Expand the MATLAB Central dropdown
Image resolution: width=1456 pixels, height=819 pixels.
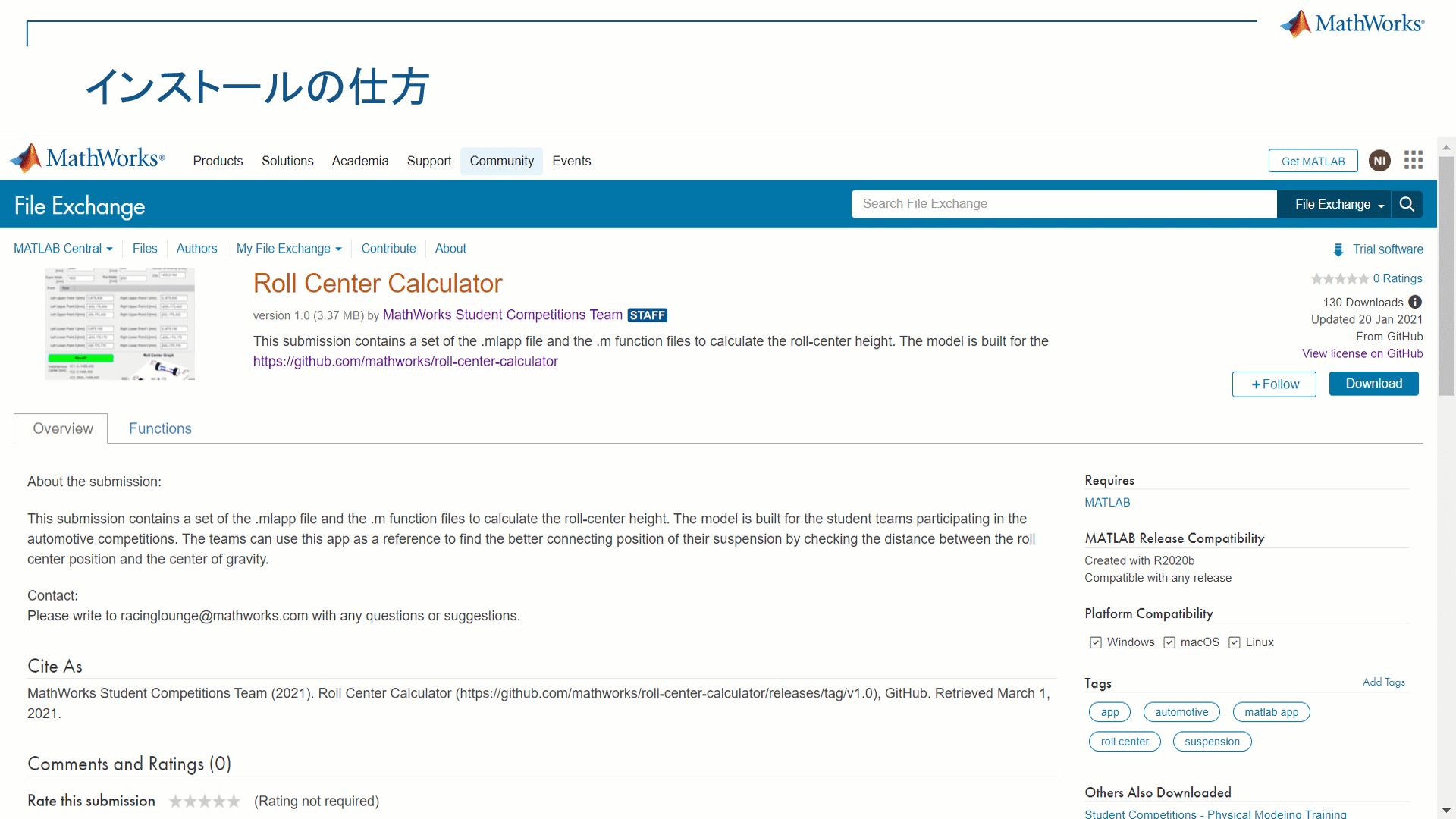63,249
